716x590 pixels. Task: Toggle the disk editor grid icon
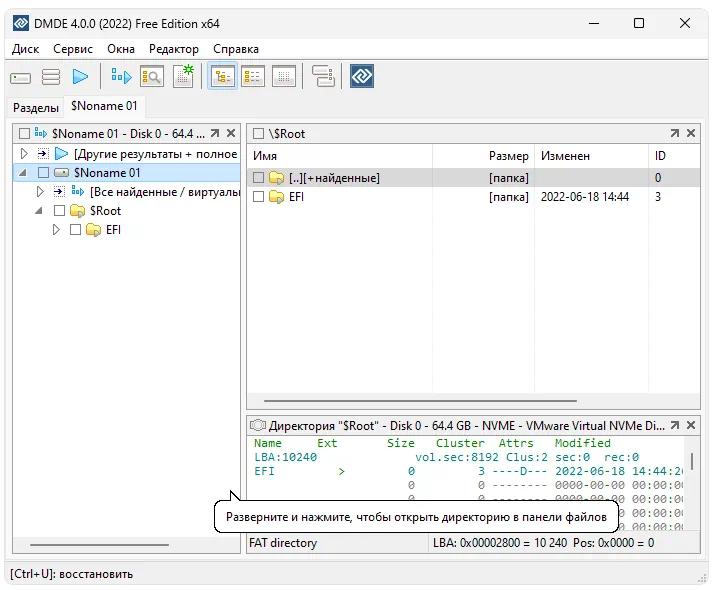point(284,76)
